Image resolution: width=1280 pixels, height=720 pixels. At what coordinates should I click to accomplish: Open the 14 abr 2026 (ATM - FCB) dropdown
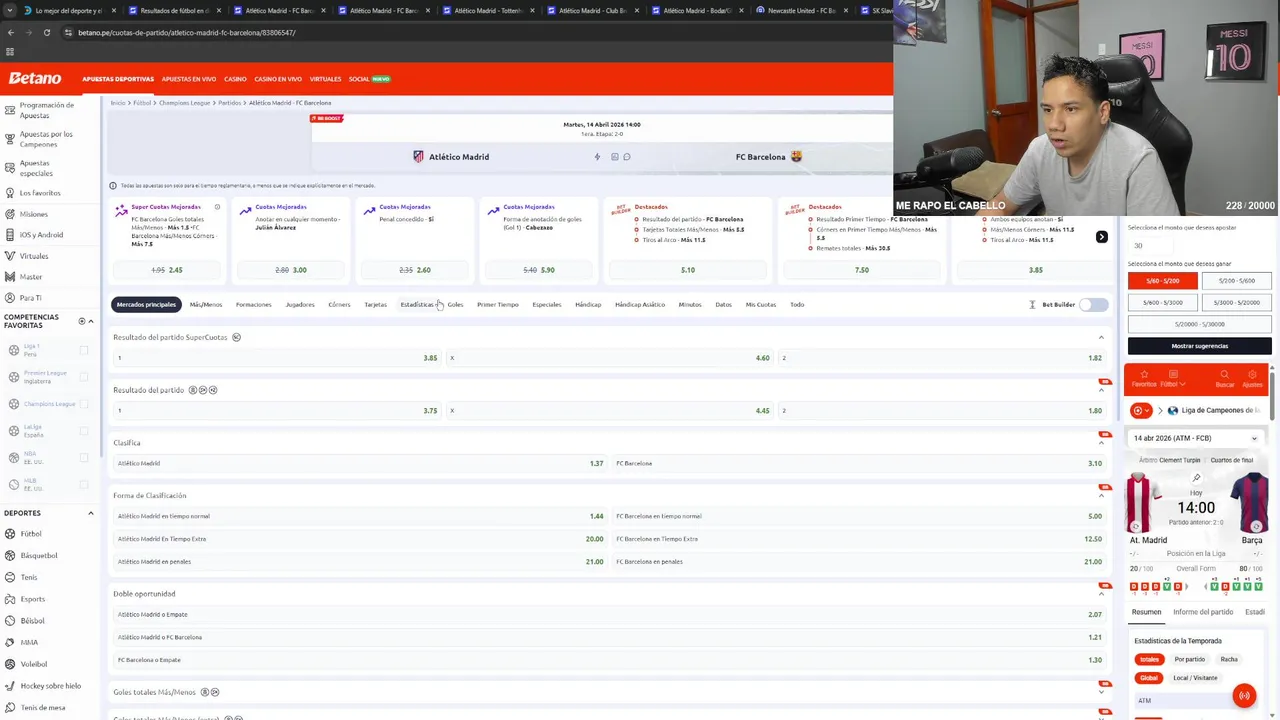pos(1196,438)
